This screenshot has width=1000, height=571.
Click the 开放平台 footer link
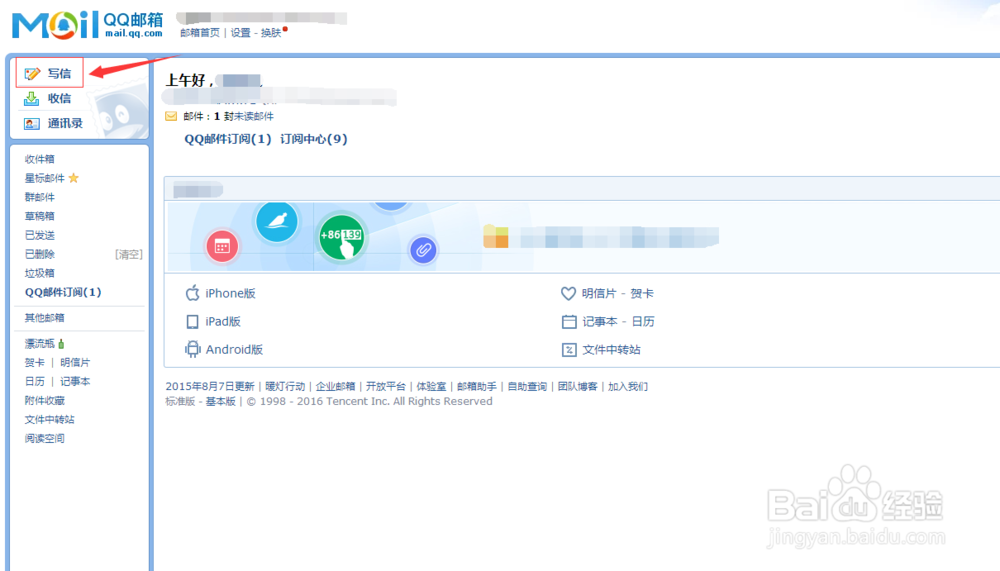pos(386,387)
